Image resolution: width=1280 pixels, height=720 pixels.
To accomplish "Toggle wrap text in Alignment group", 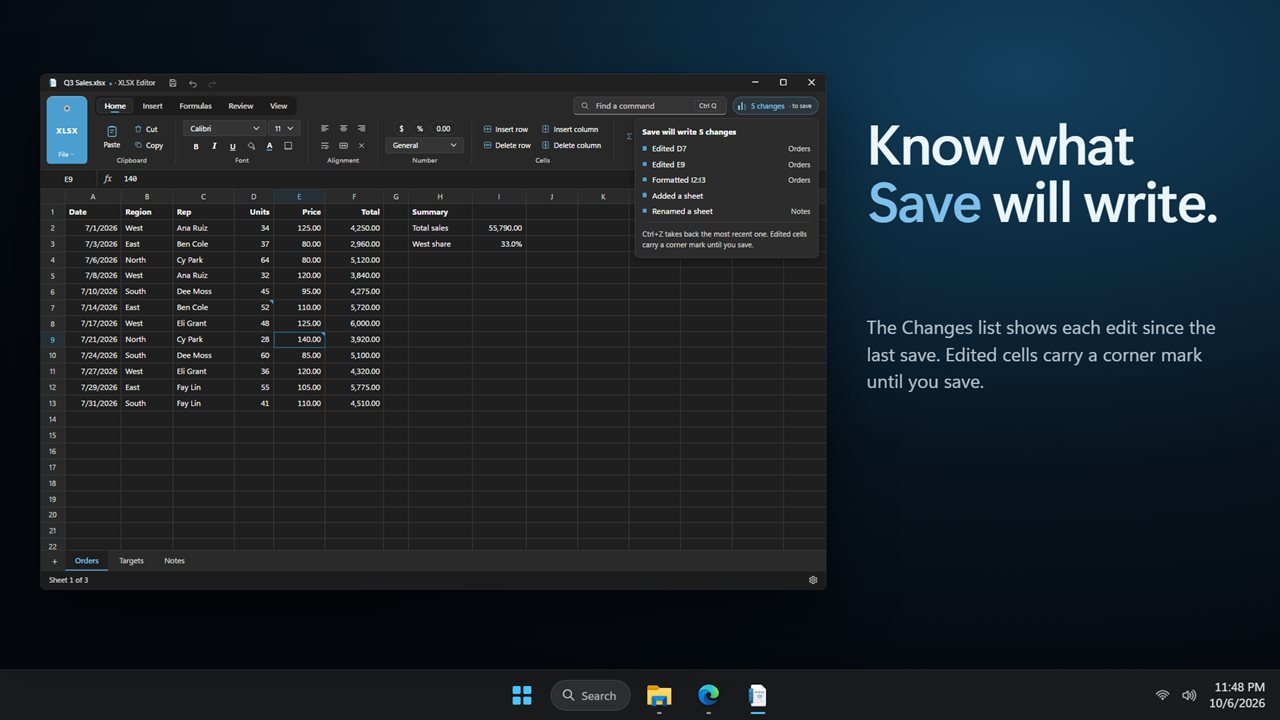I will [x=325, y=146].
